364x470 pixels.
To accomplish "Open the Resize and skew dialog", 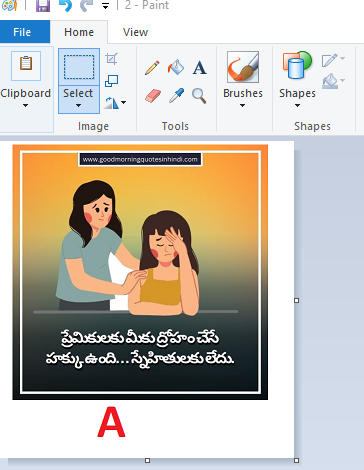I will (x=112, y=81).
